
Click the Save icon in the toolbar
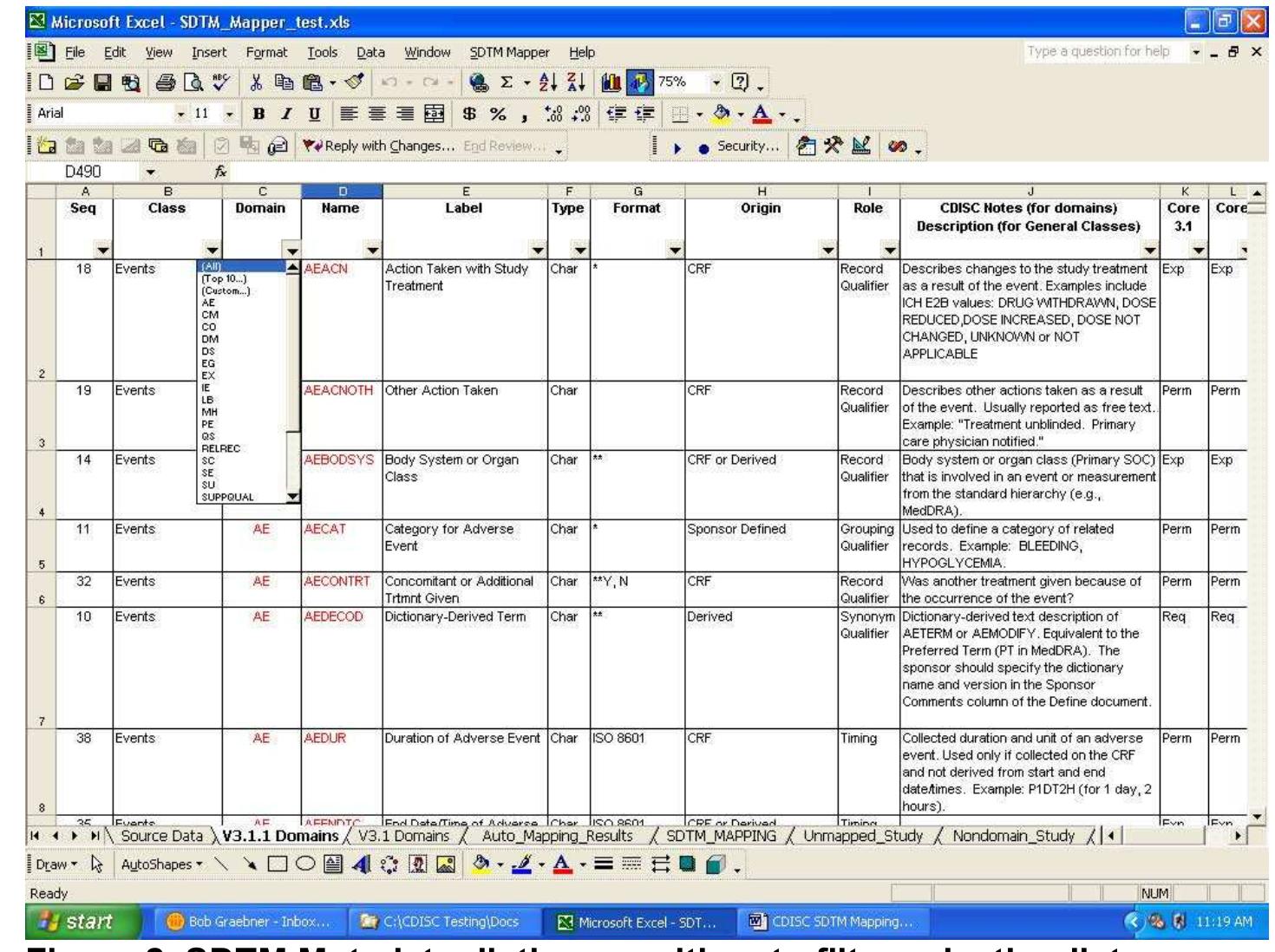(x=102, y=83)
